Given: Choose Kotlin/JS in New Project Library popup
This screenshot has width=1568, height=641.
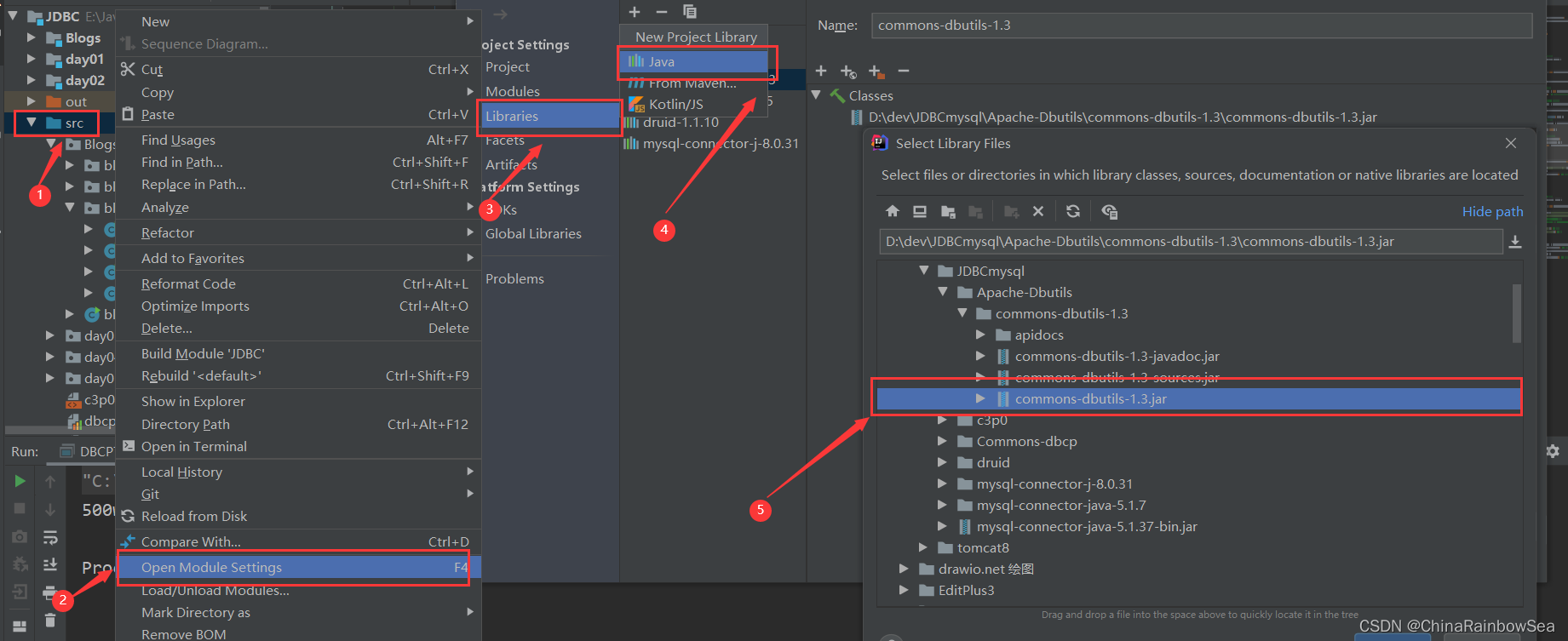Looking at the screenshot, I should click(693, 104).
